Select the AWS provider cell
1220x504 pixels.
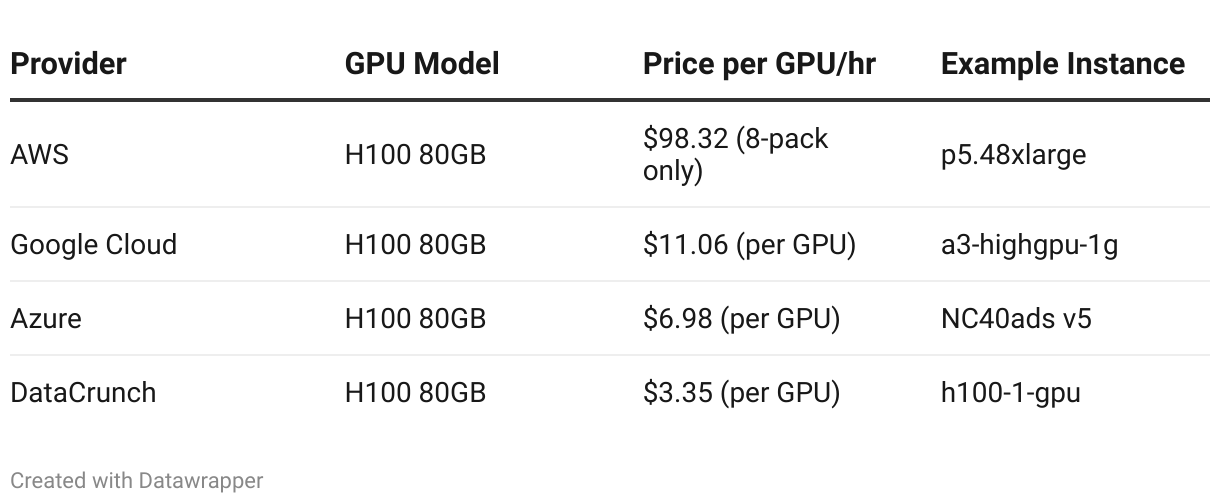pyautogui.click(x=40, y=155)
